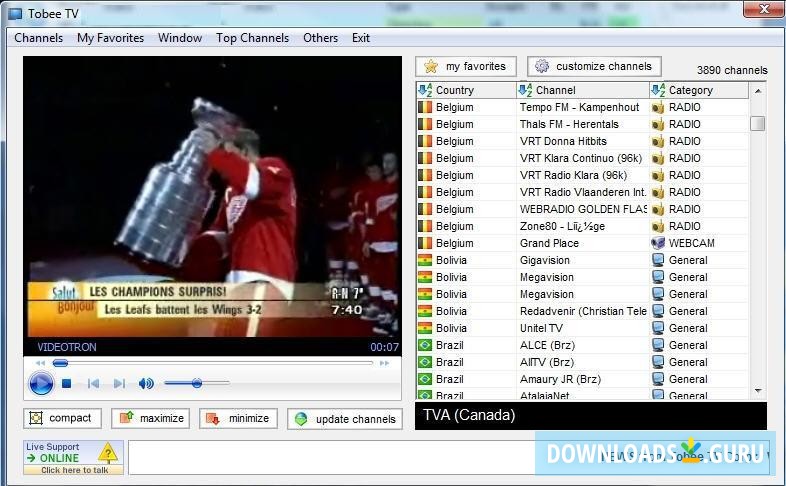This screenshot has height=486, width=786.
Task: Click the Brazil flag in Amaury JR row
Action: tap(425, 380)
